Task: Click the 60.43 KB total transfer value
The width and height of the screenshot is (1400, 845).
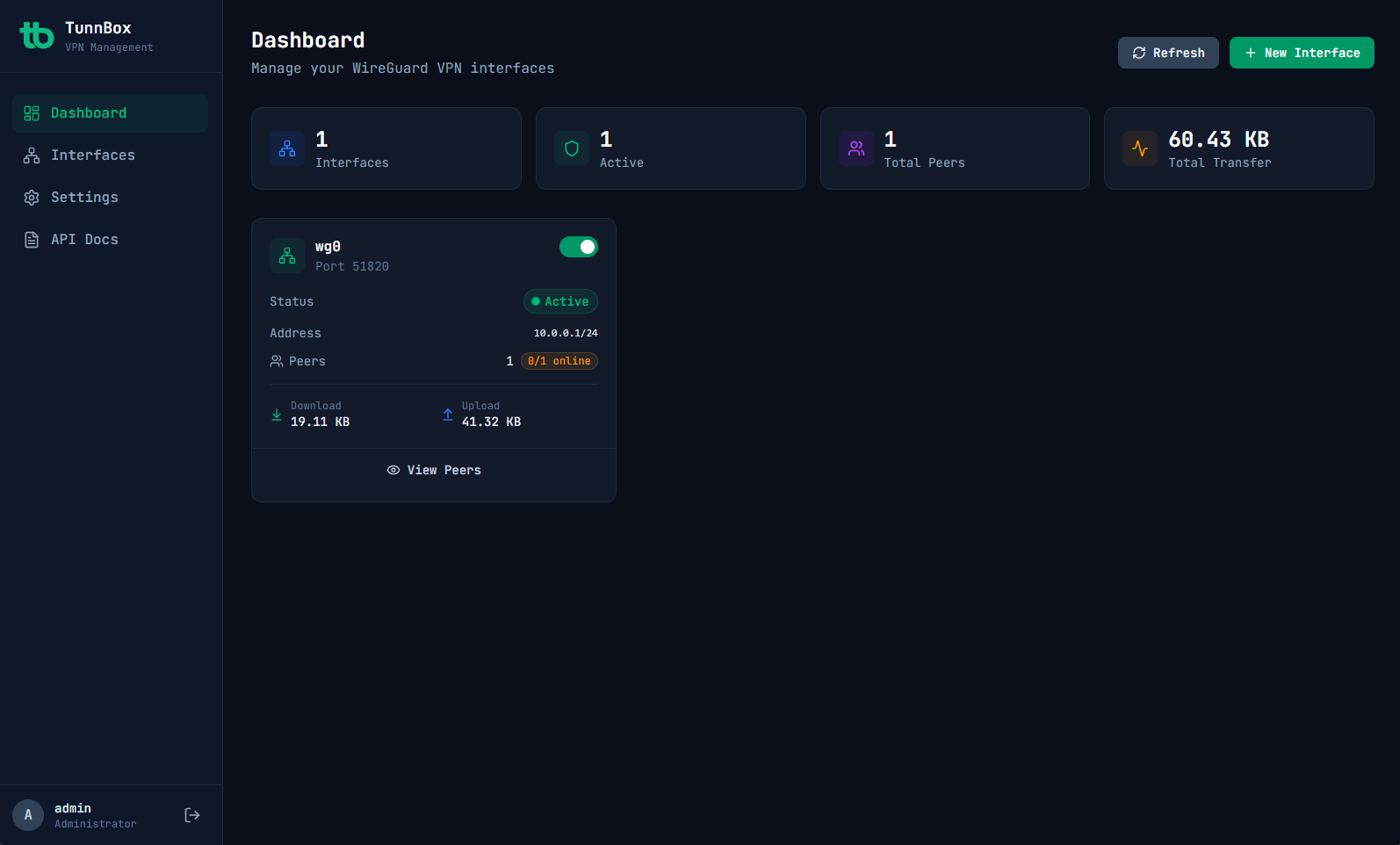Action: pos(1218,140)
